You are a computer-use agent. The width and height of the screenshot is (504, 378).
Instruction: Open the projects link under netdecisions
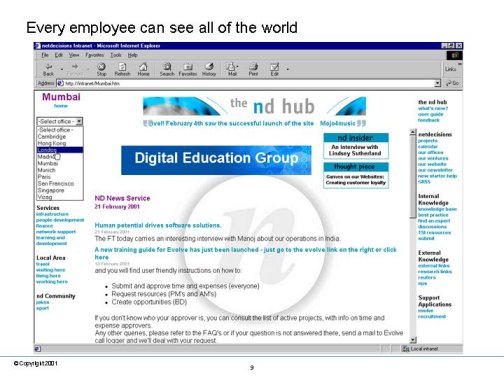click(428, 141)
